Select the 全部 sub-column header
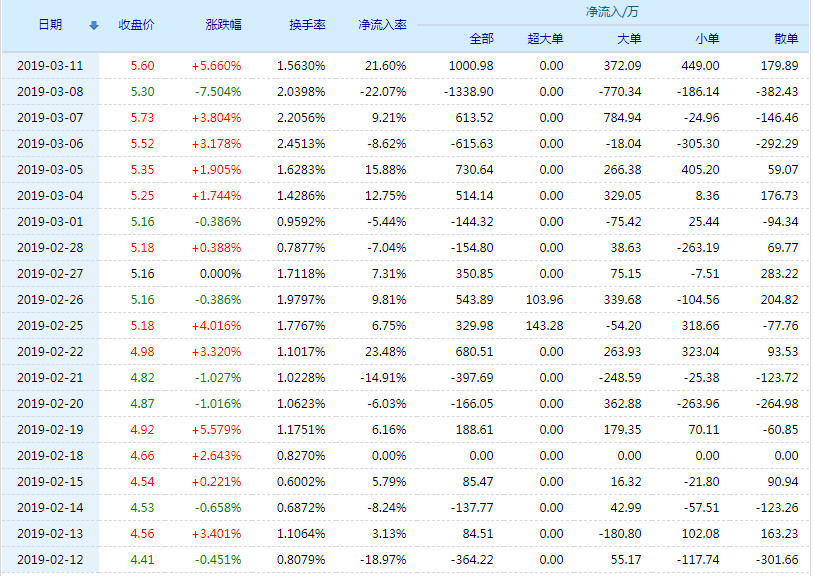 point(481,39)
